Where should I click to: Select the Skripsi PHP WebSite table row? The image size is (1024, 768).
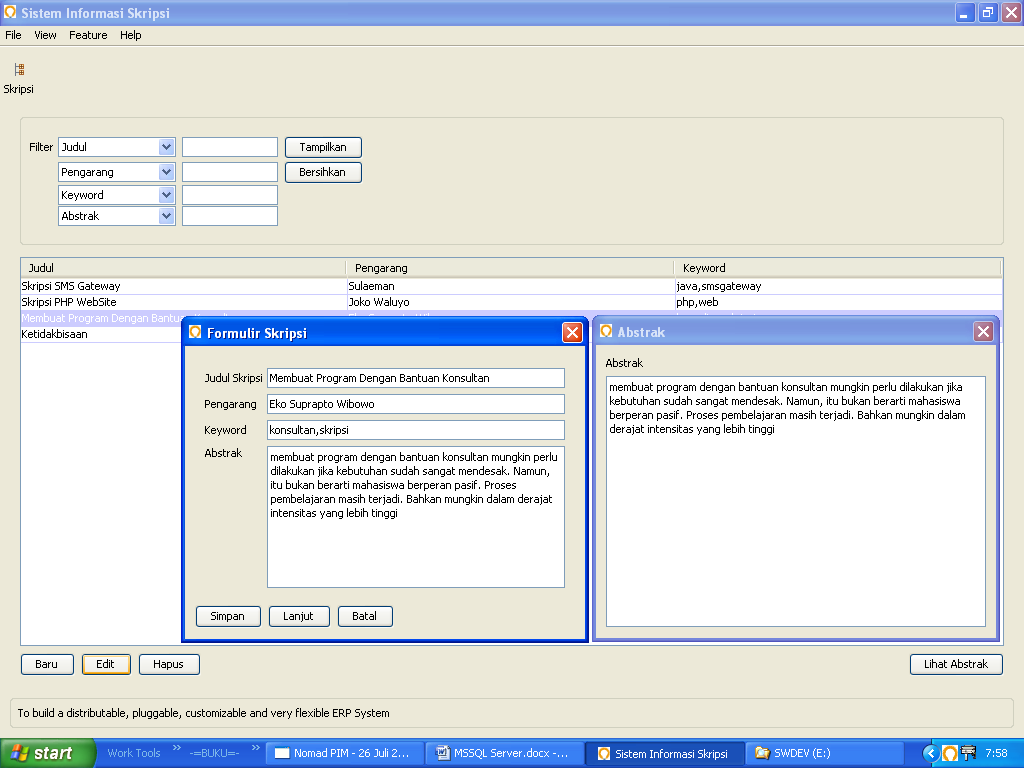(x=511, y=302)
